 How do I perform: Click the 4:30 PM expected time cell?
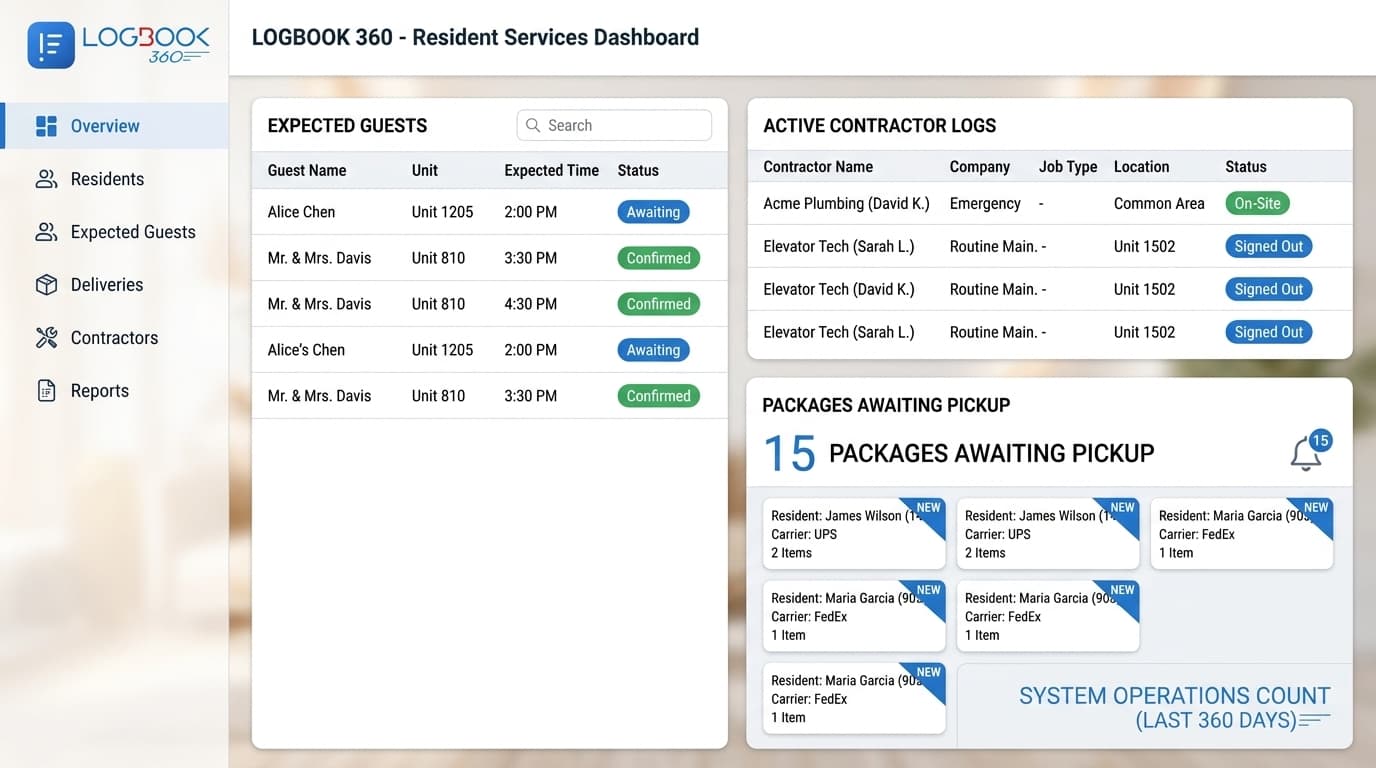coord(530,304)
